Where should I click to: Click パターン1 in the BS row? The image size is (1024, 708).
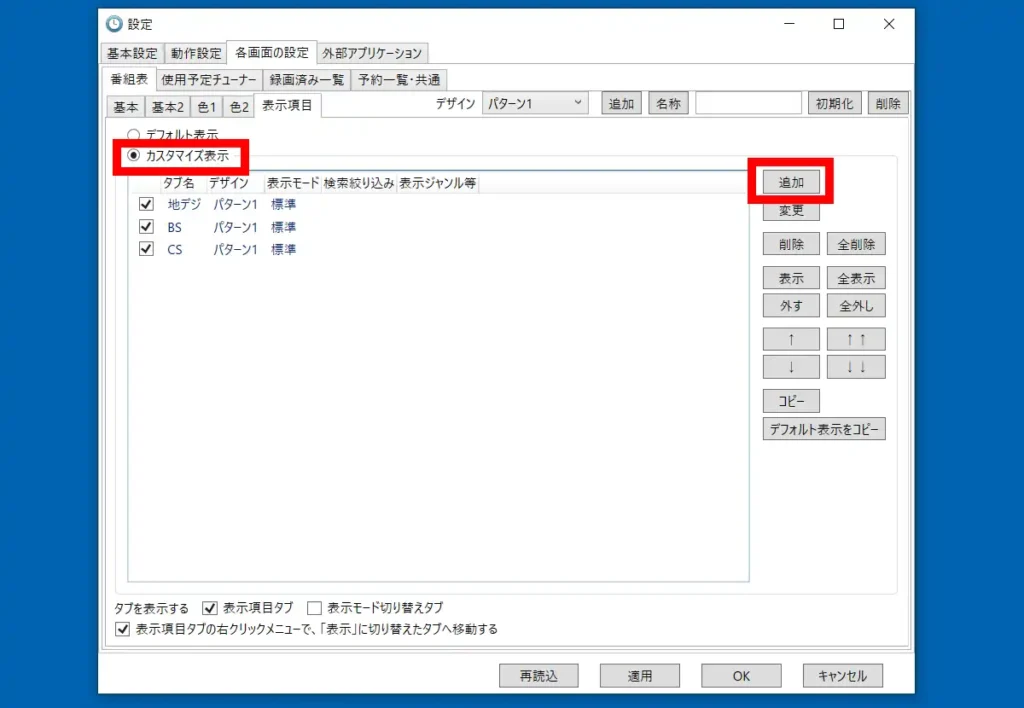pos(235,227)
